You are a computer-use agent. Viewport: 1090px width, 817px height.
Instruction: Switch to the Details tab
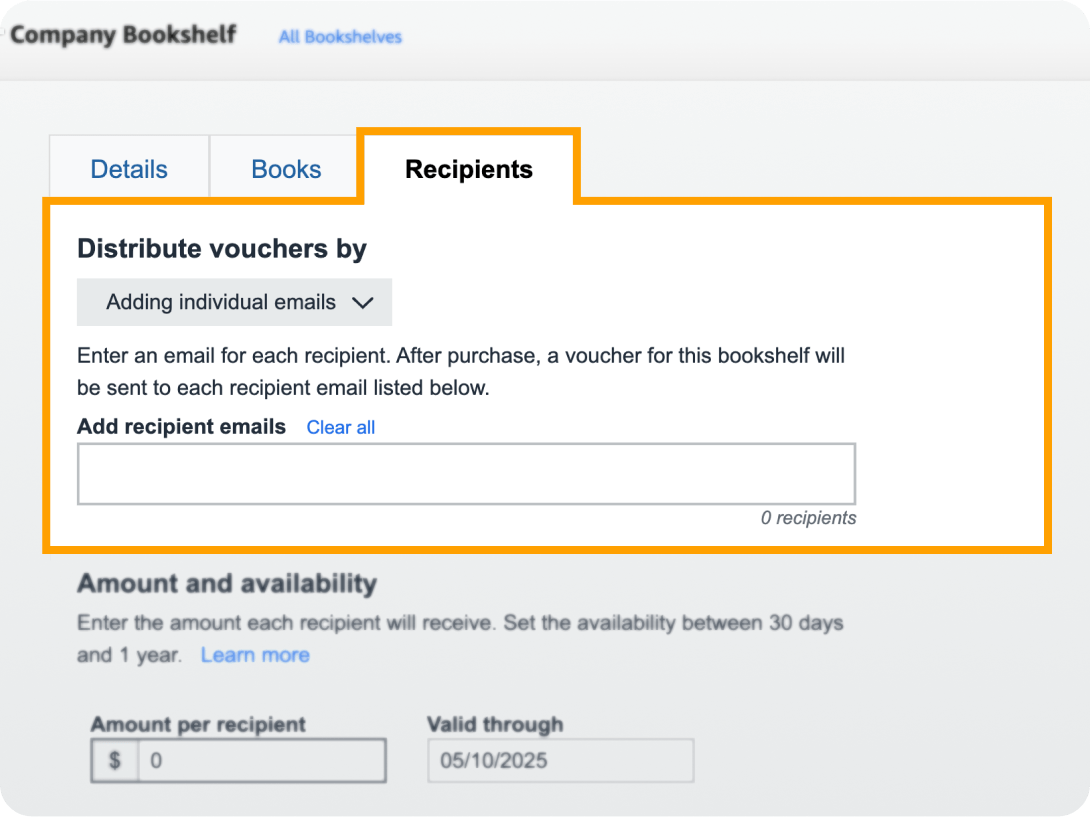129,169
